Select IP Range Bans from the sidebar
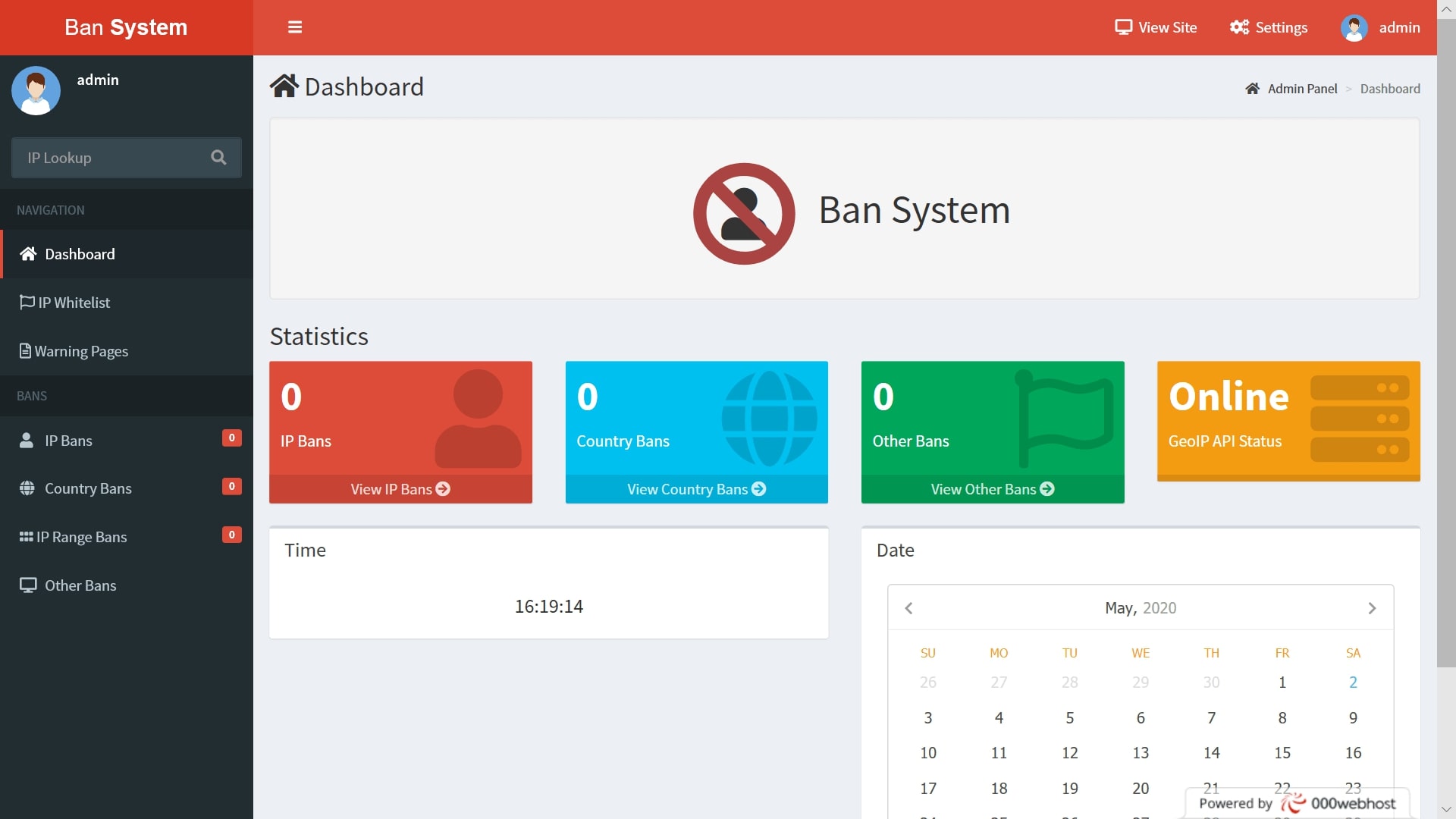The width and height of the screenshot is (1456, 819). click(x=81, y=537)
